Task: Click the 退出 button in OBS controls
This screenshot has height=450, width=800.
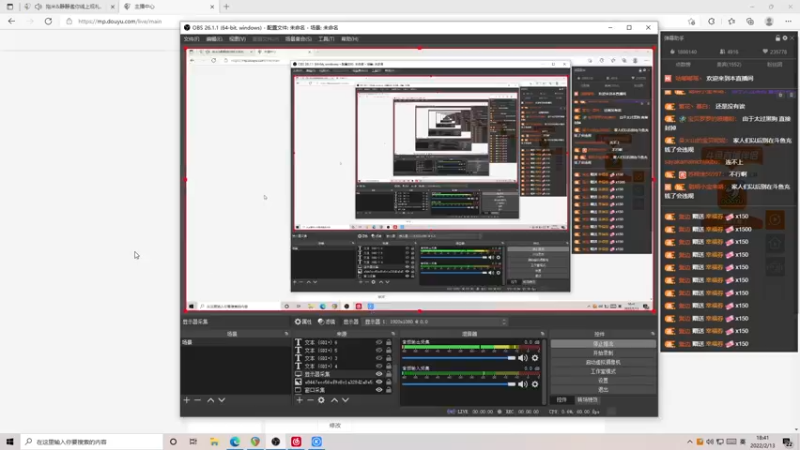Action: [603, 390]
